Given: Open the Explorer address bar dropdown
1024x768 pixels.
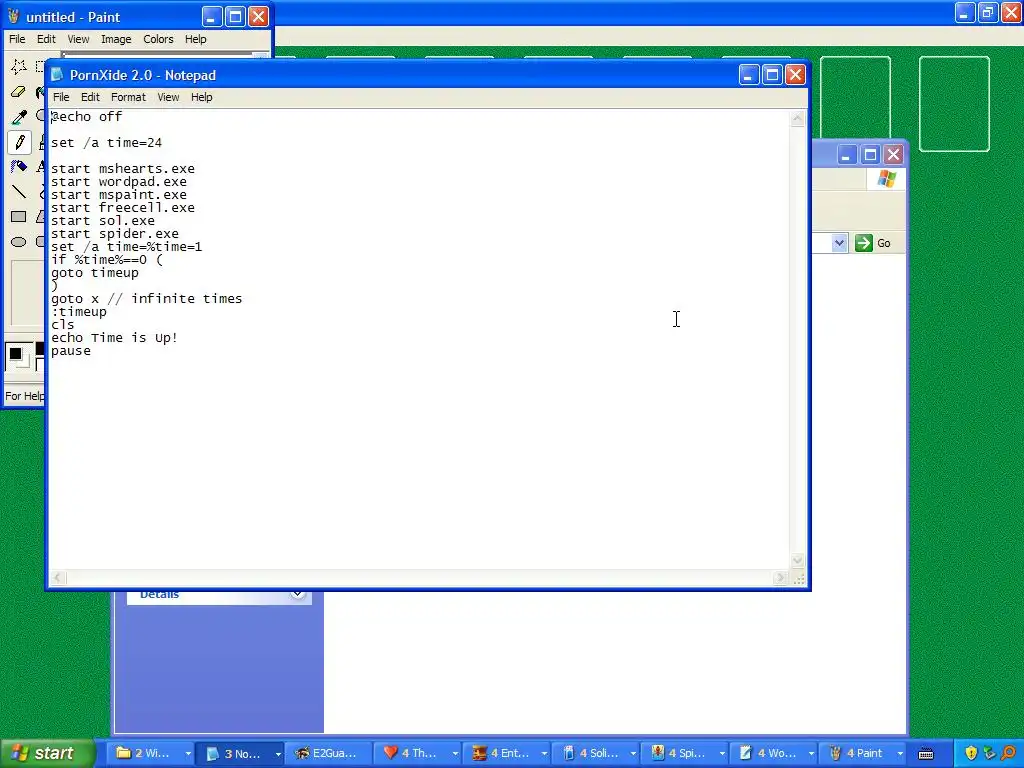Looking at the screenshot, I should 839,244.
